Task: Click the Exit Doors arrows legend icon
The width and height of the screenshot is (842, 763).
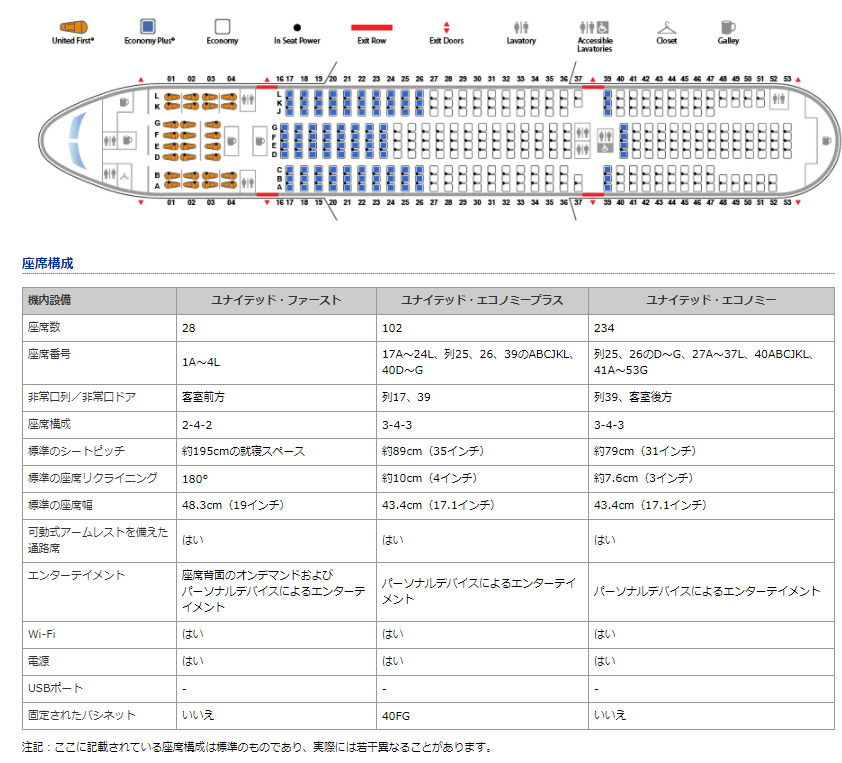Action: tap(446, 27)
